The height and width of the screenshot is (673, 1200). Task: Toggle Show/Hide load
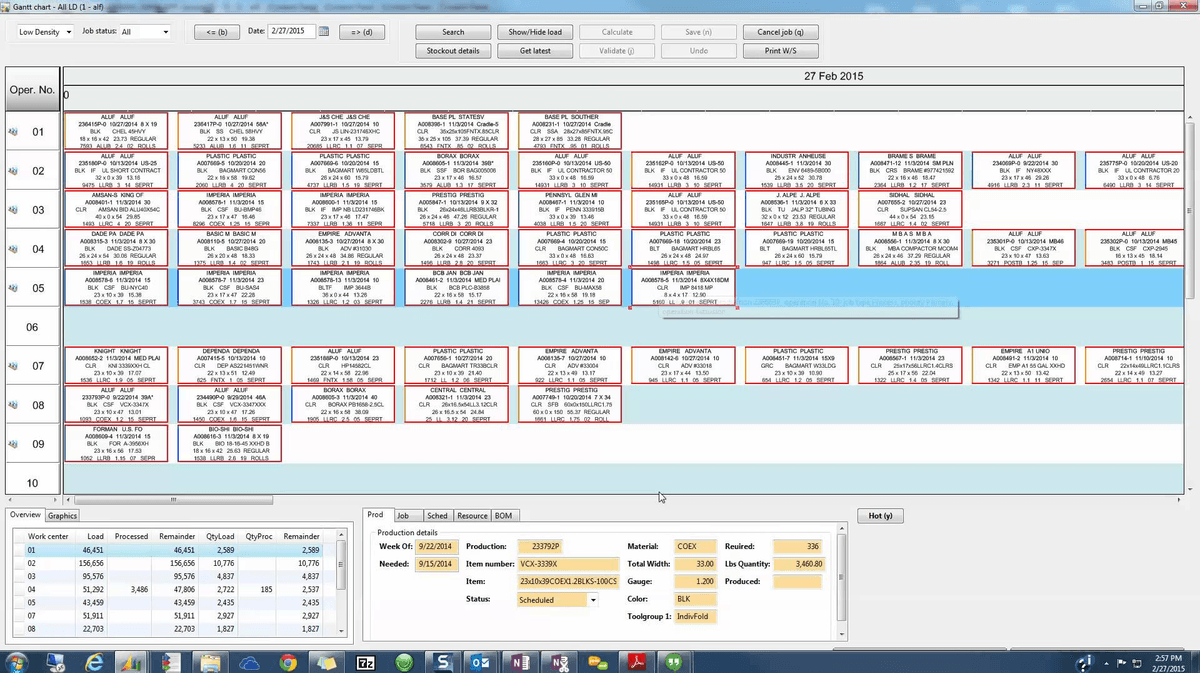(x=534, y=31)
